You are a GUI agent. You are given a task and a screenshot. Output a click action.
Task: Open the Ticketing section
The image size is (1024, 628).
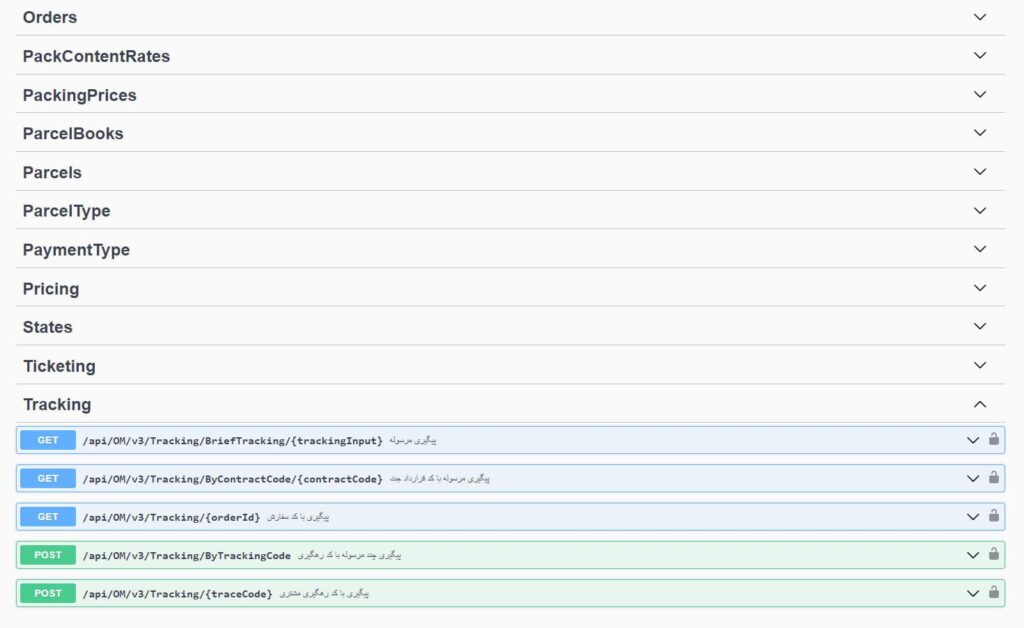pos(59,366)
